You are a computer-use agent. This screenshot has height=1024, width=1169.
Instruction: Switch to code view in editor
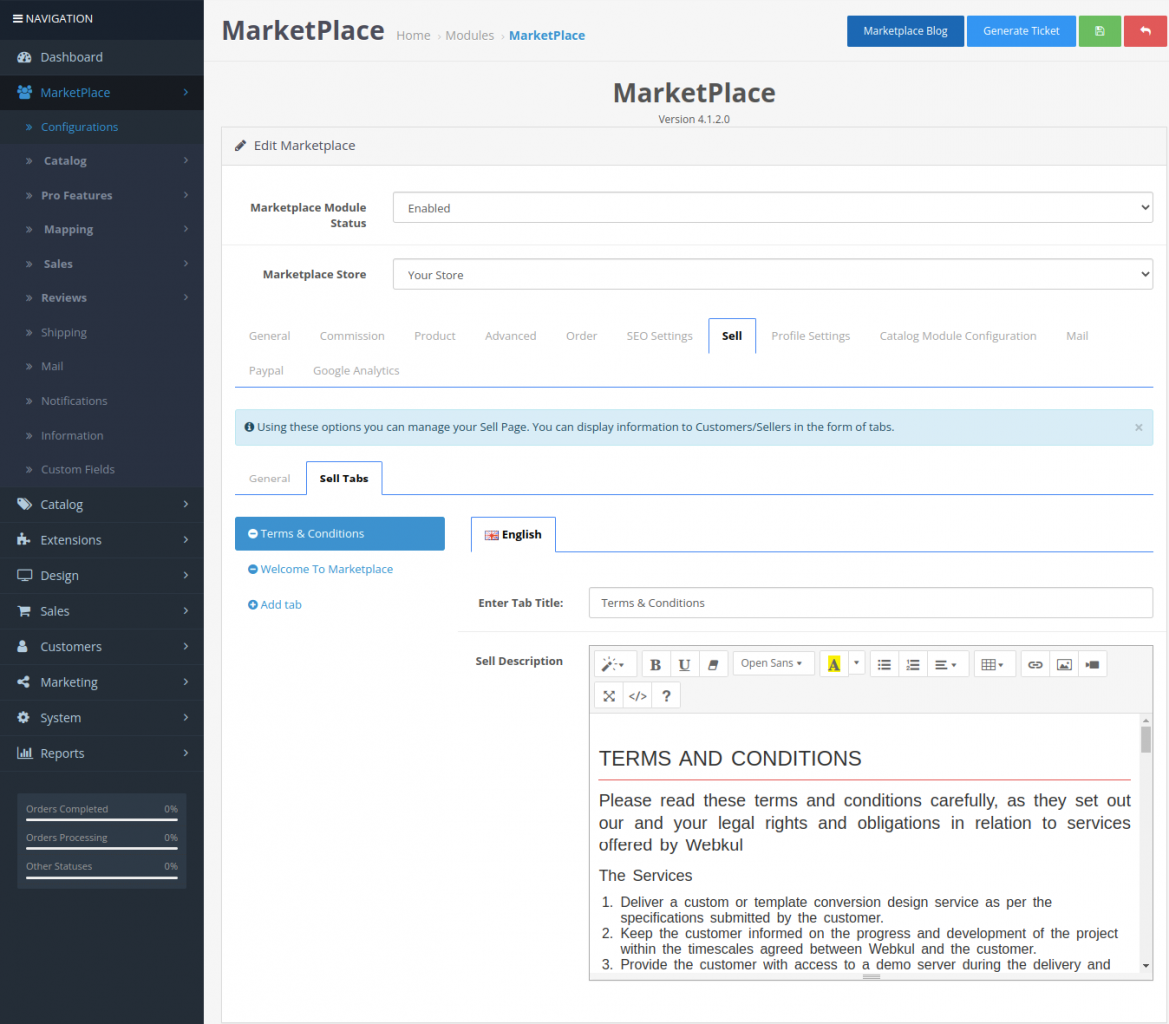tap(637, 695)
